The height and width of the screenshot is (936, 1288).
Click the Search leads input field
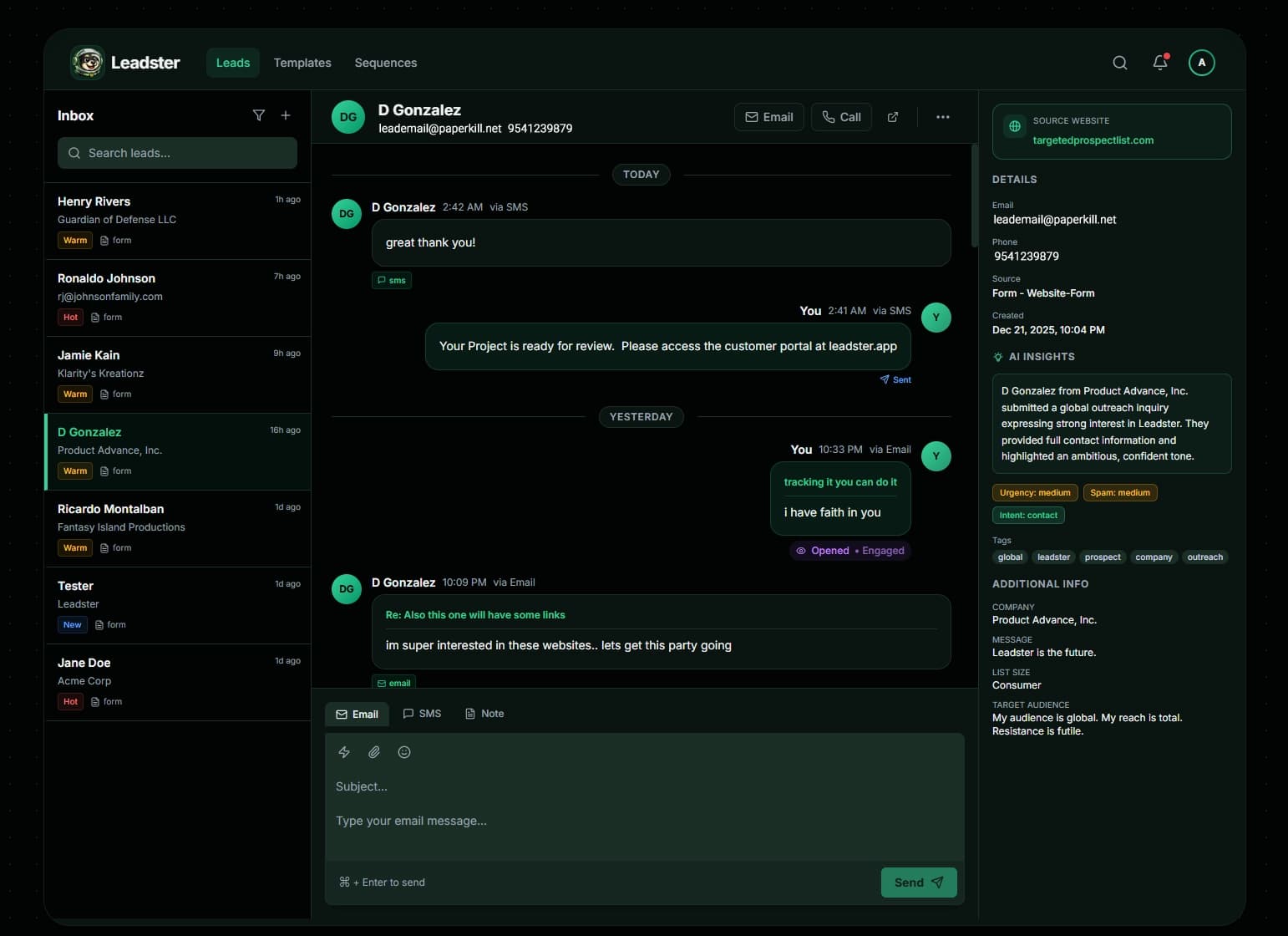177,153
